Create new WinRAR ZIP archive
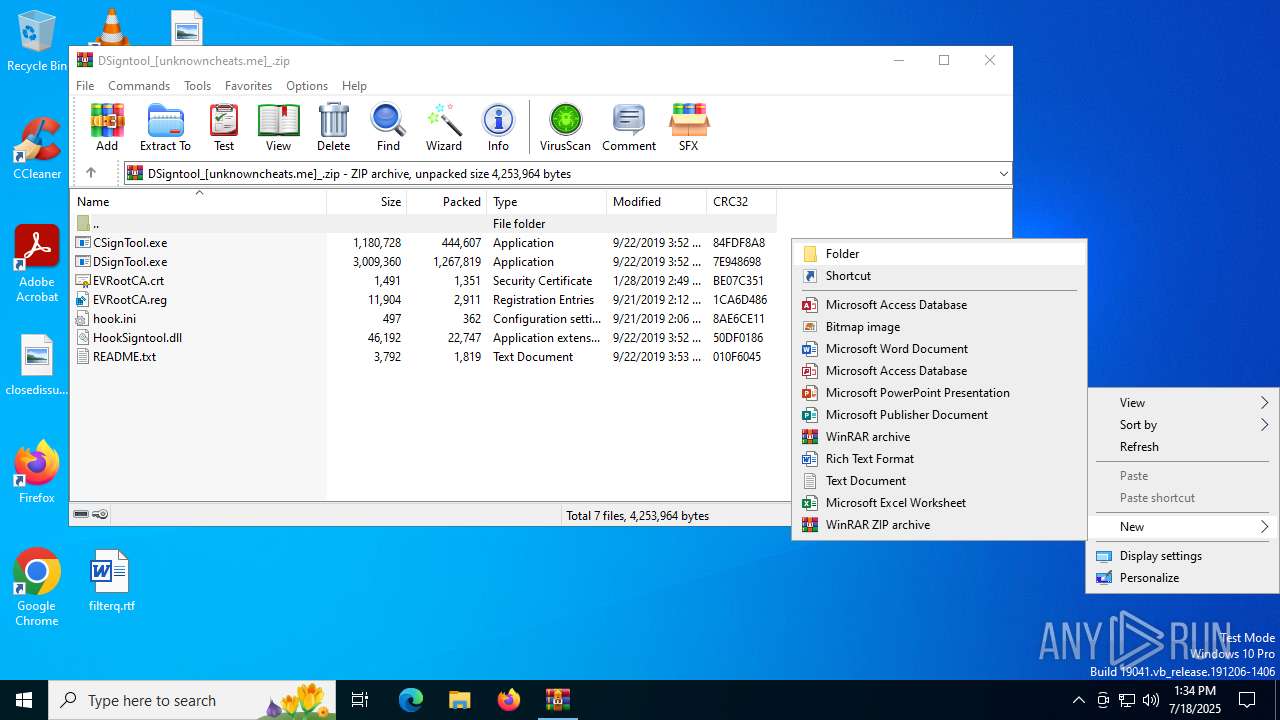Screen dimensions: 1280x720 [939, 525]
